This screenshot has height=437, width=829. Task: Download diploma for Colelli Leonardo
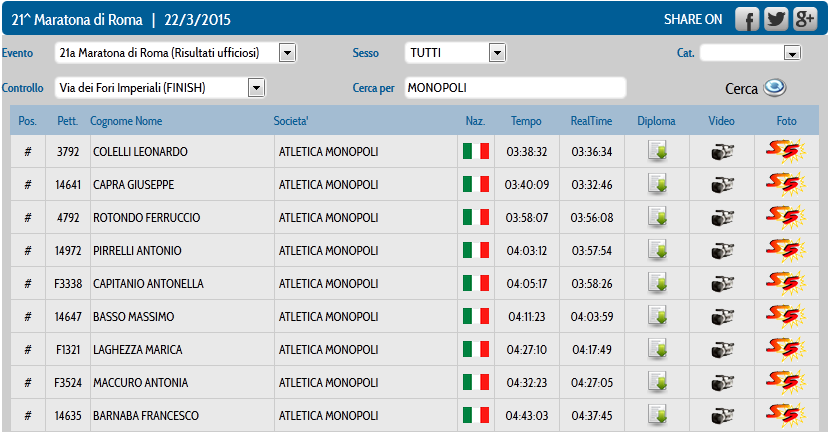[657, 151]
